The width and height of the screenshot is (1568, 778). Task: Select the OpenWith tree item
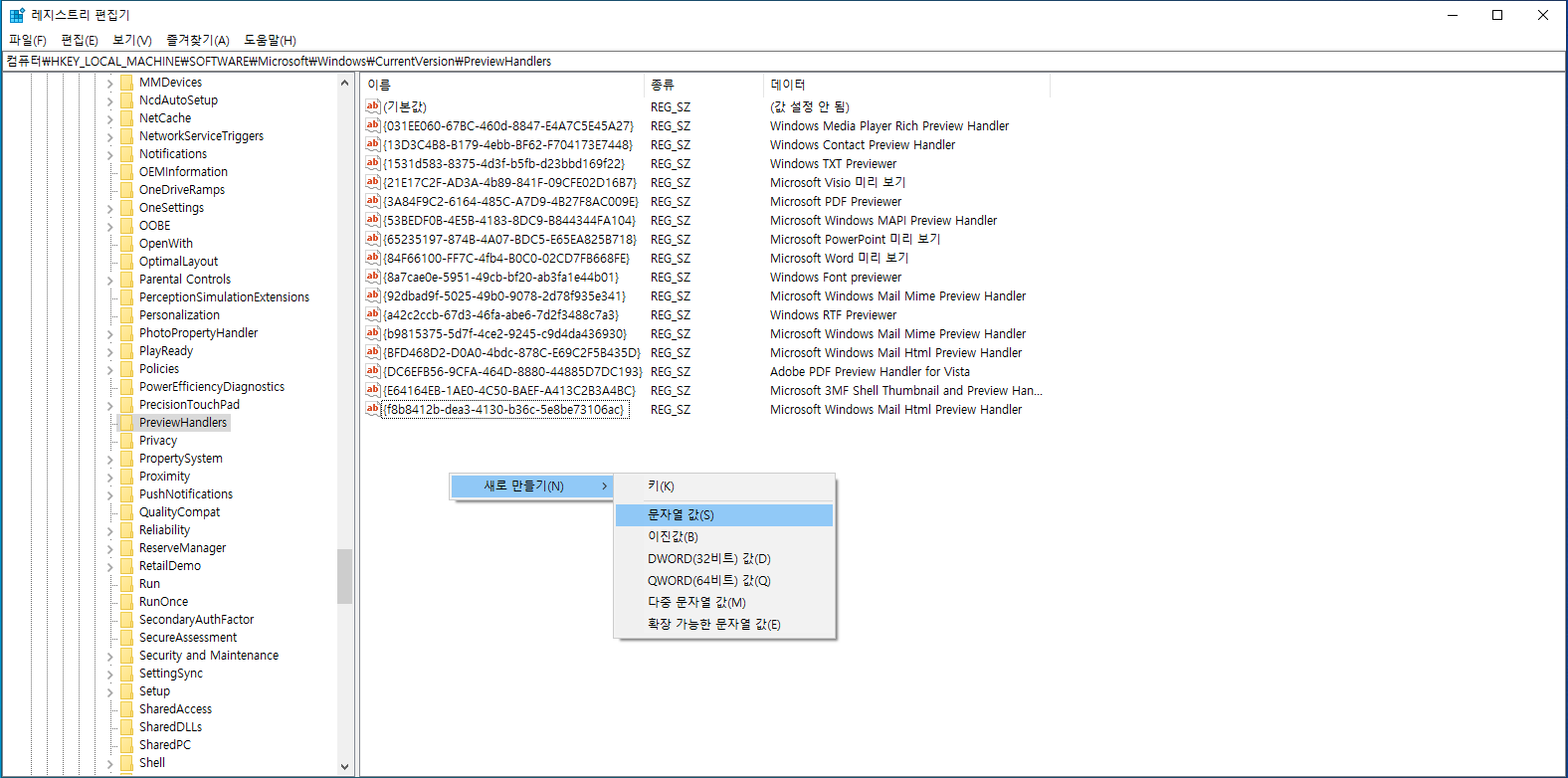(x=166, y=244)
